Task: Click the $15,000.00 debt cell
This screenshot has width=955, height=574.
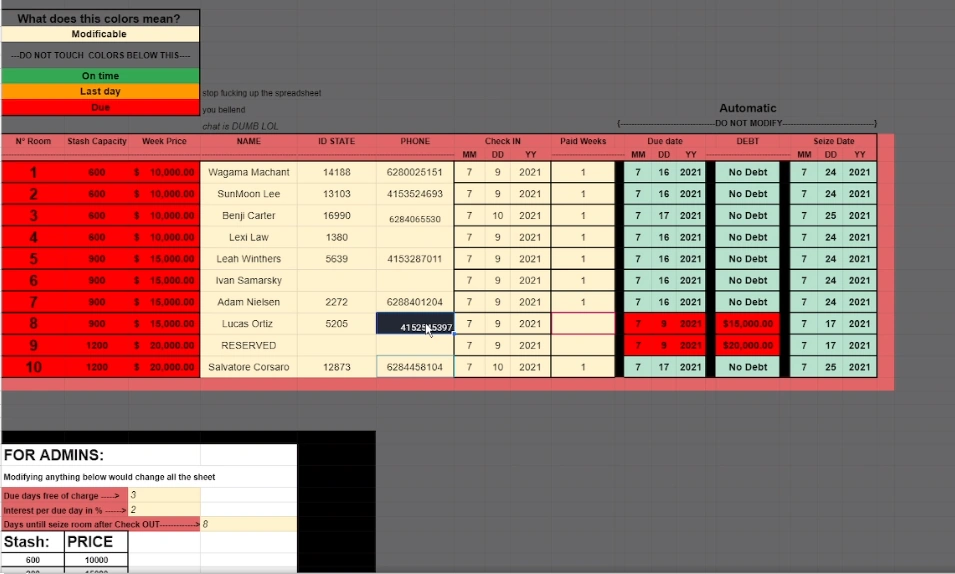Action: point(747,324)
